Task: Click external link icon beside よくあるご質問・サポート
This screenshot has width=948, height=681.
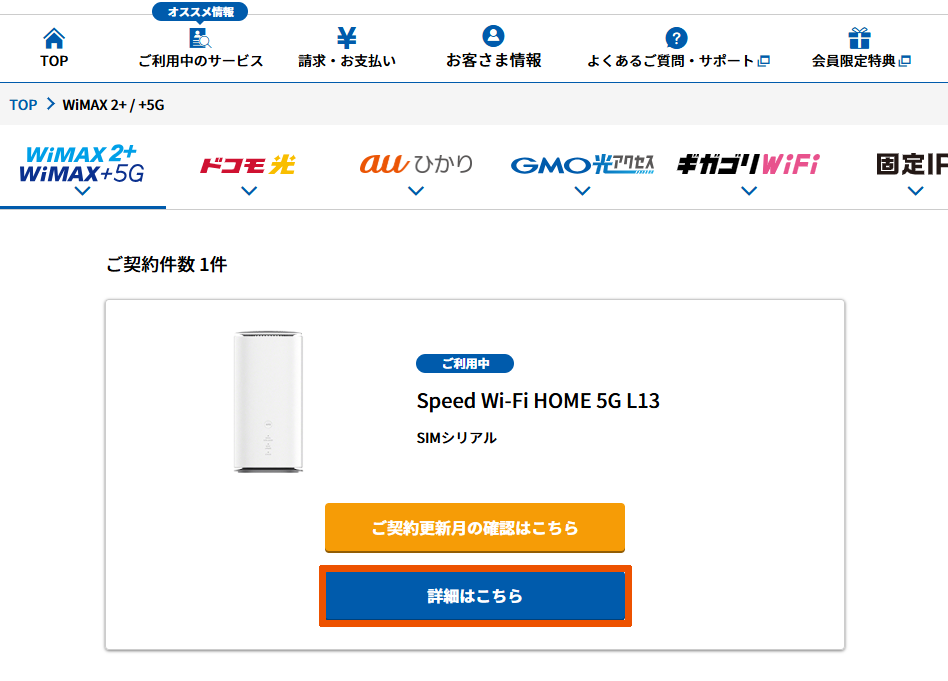Action: click(764, 61)
